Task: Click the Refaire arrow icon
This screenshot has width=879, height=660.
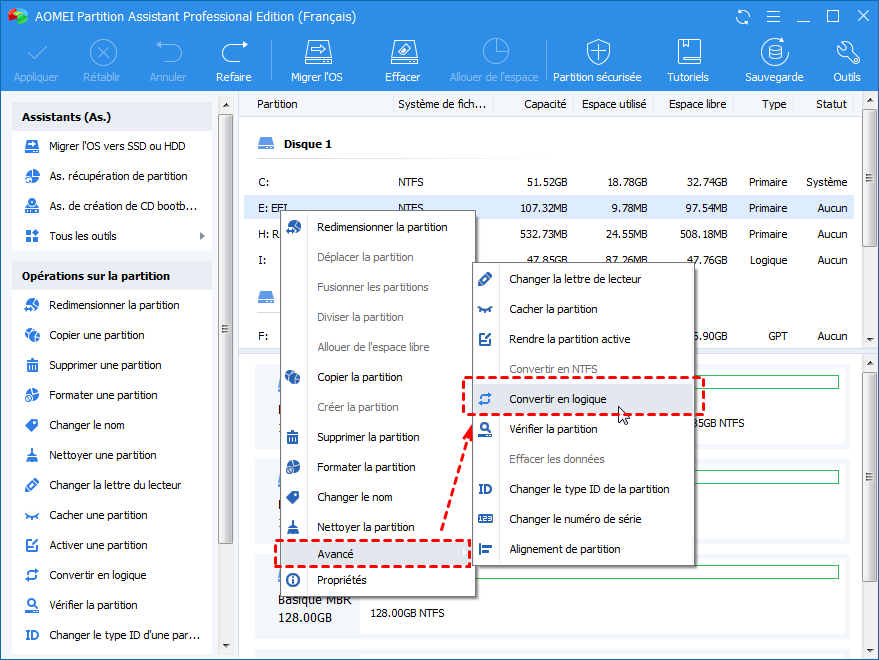Action: [234, 53]
